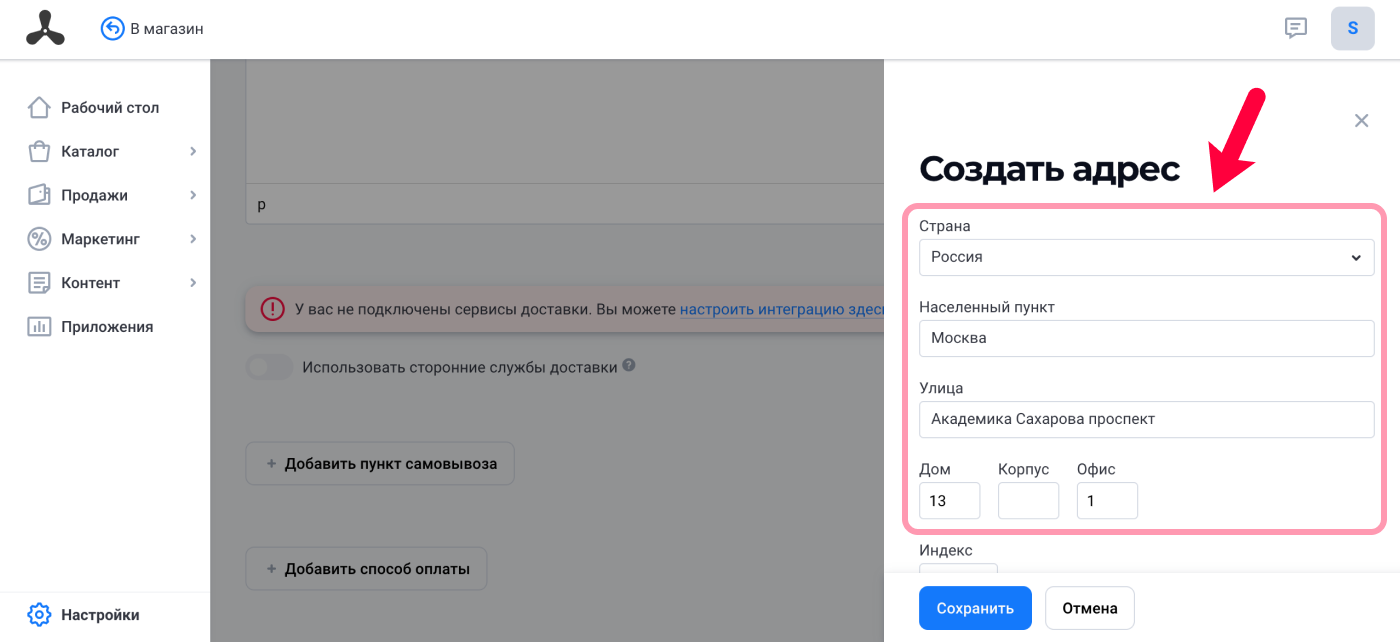The height and width of the screenshot is (642, 1400).
Task: Click Добавить пункт самовывоза button
Action: [x=380, y=464]
